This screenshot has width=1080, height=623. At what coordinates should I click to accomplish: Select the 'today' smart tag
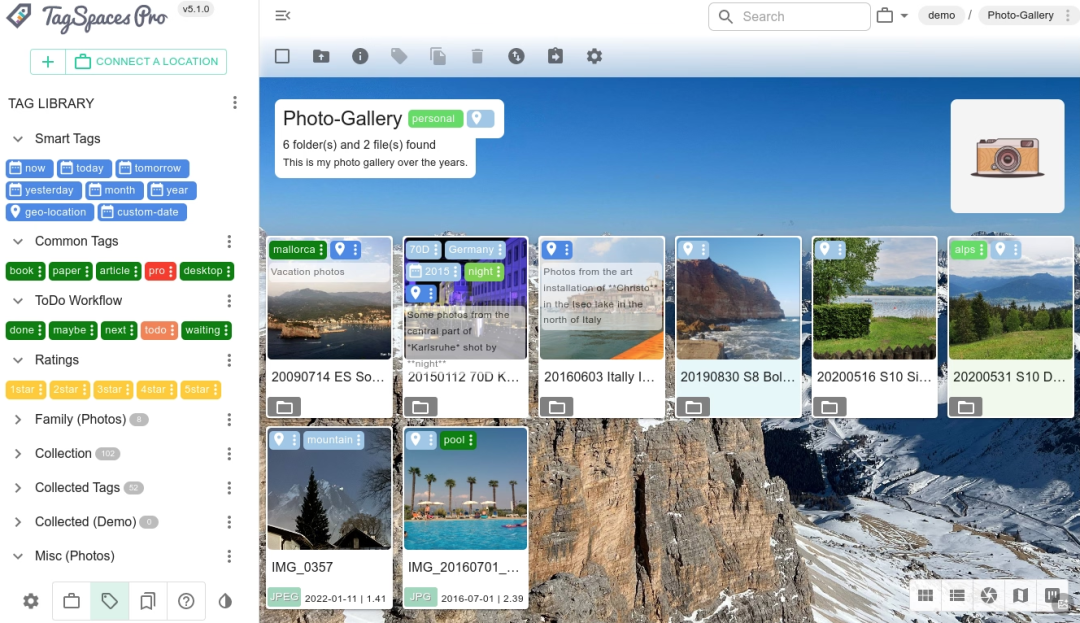click(83, 168)
